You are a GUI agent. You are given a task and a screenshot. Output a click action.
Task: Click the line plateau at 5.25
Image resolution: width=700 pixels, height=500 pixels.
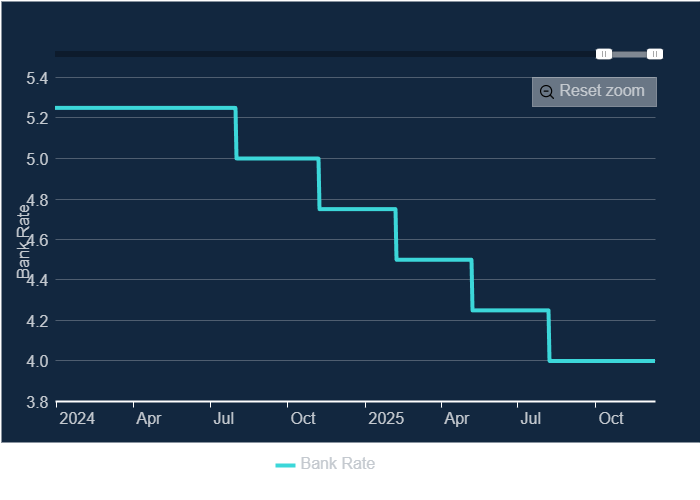tap(145, 107)
